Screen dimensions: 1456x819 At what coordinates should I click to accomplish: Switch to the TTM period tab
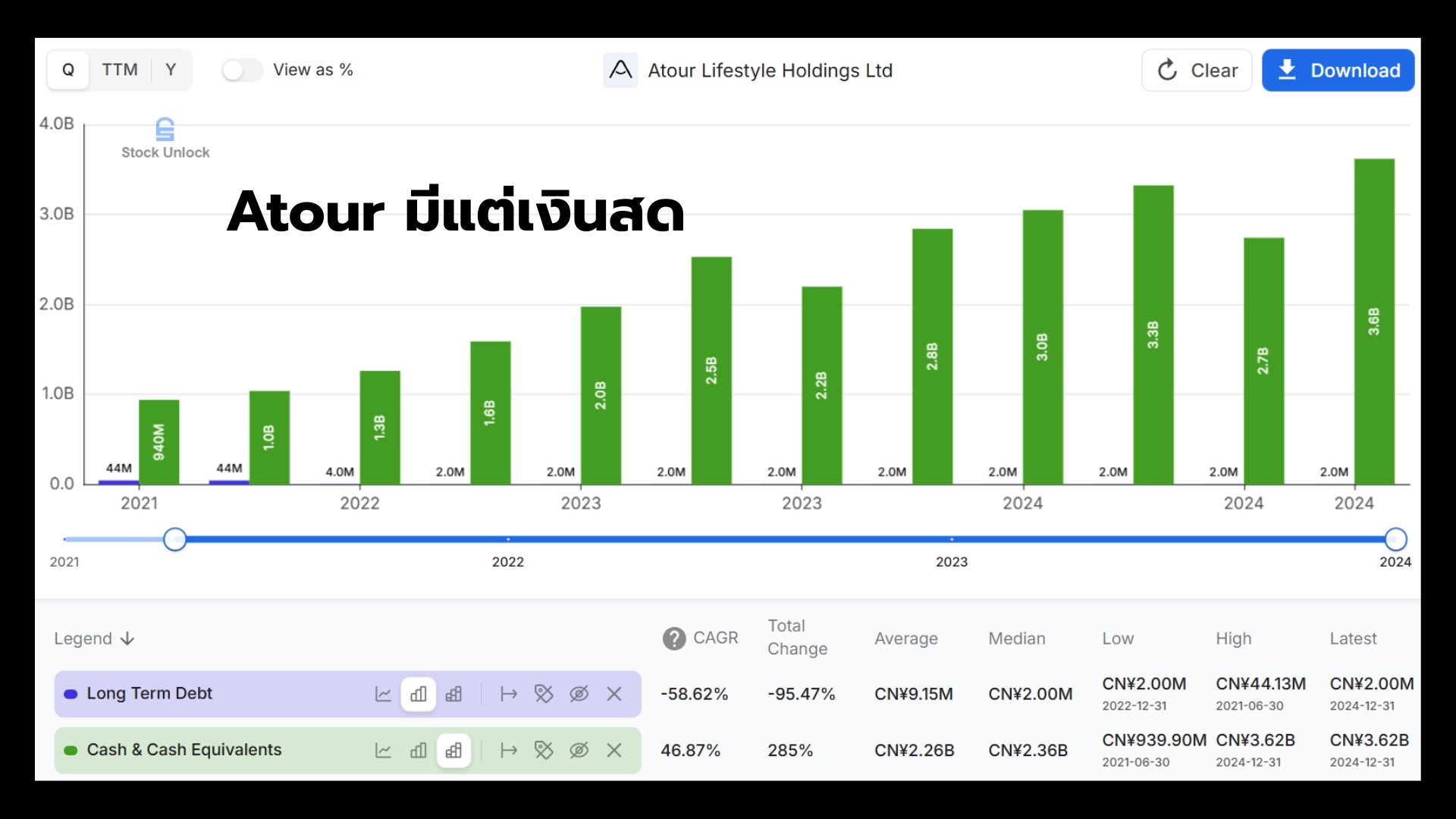tap(120, 70)
